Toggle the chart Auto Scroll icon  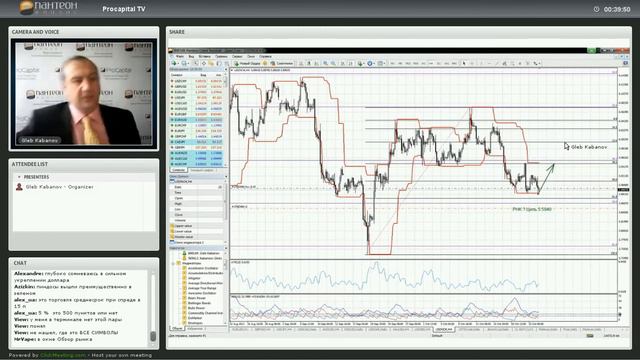[x=342, y=63]
